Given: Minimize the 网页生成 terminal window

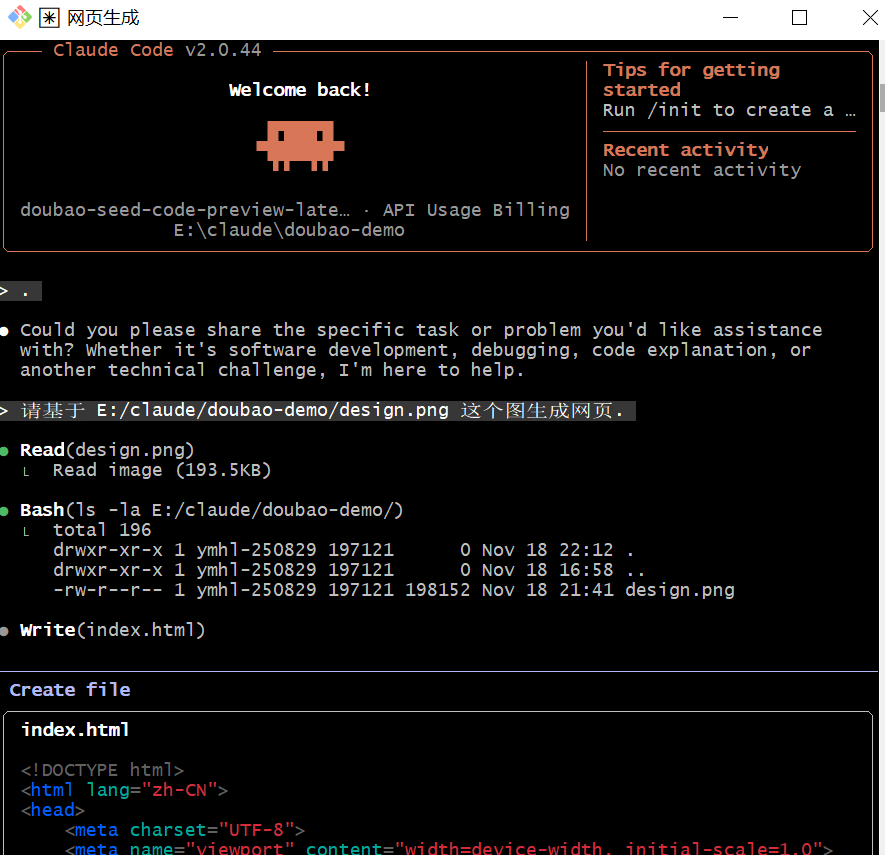Looking at the screenshot, I should pyautogui.click(x=730, y=17).
